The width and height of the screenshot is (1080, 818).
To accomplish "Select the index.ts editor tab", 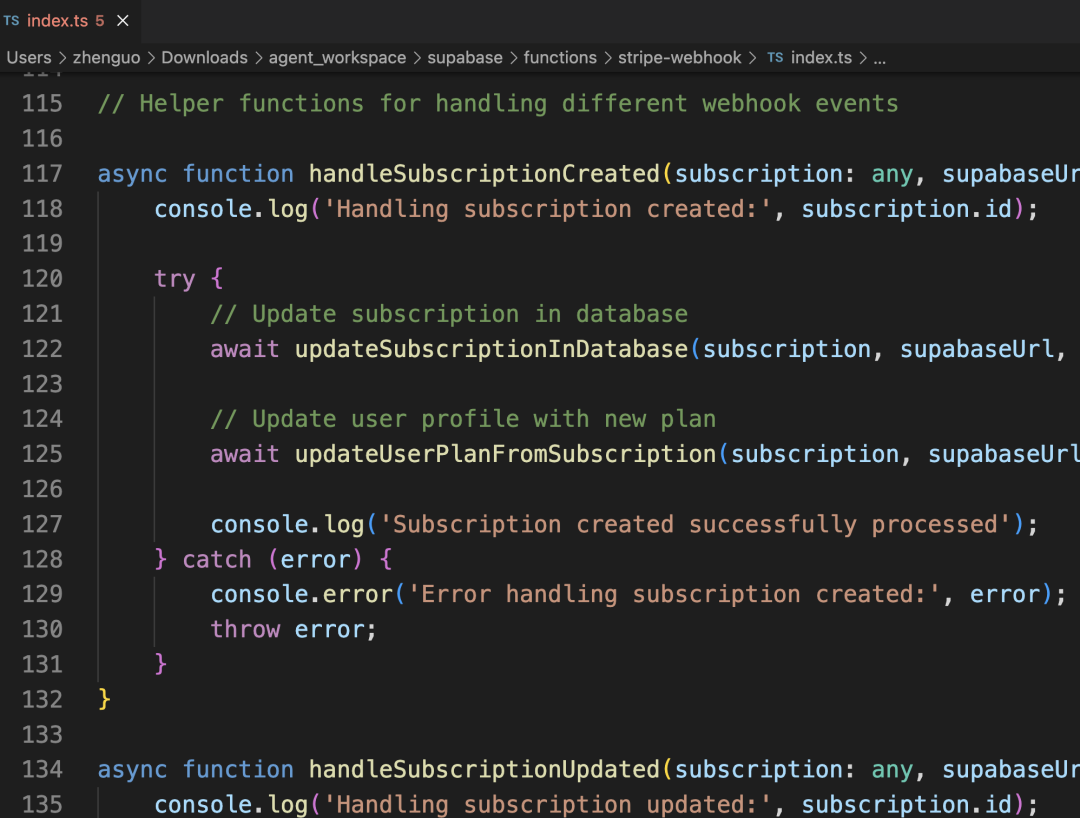I will [x=69, y=21].
